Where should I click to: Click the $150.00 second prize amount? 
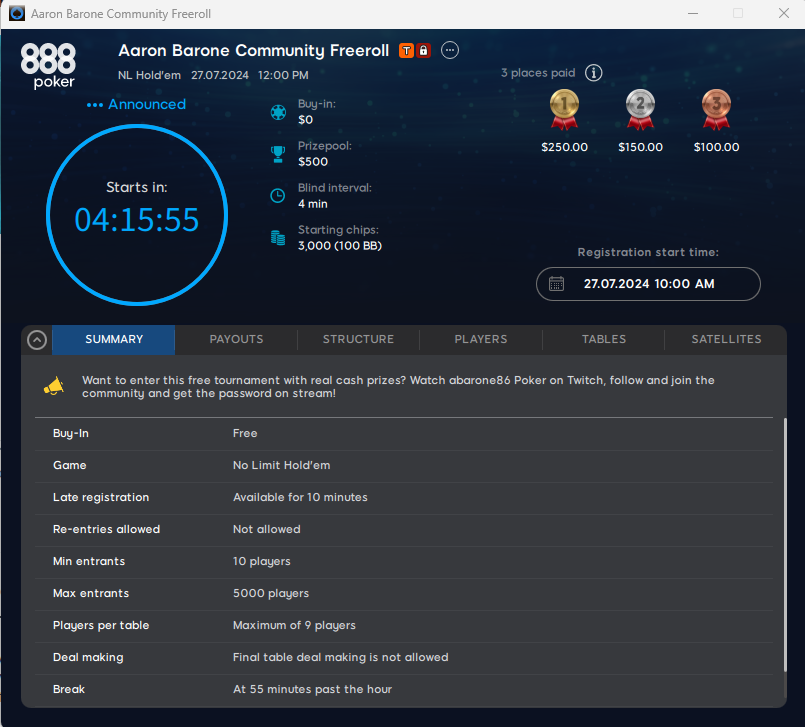(640, 147)
